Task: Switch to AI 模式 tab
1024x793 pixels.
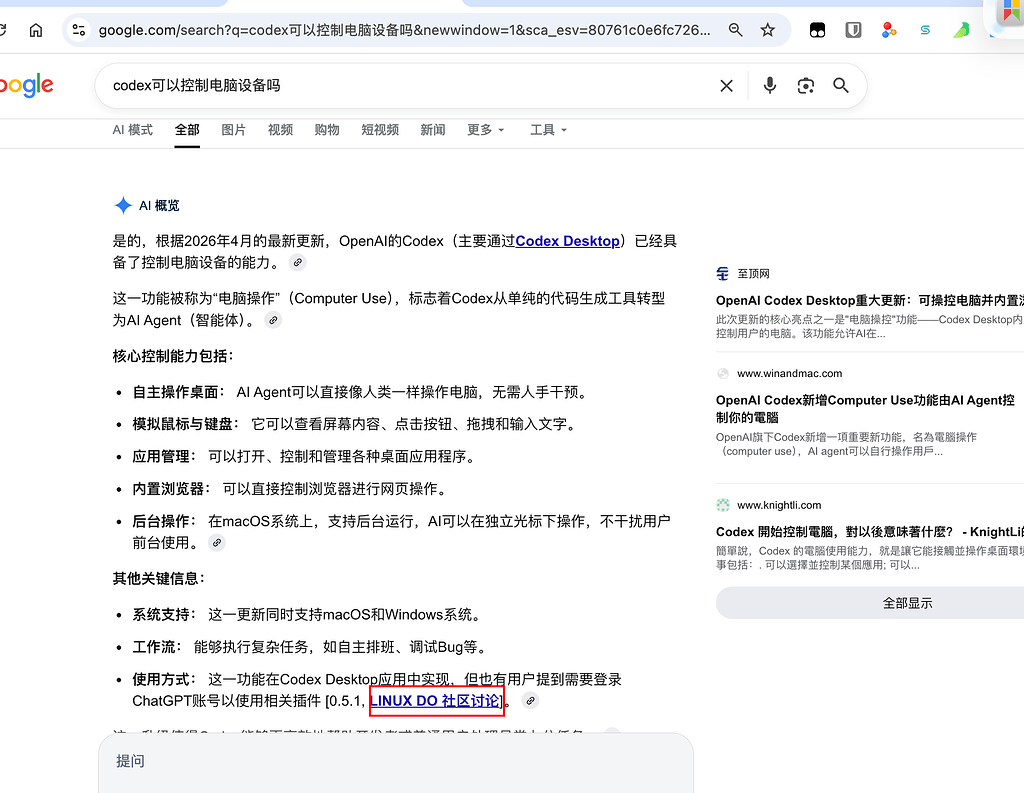Action: (133, 130)
